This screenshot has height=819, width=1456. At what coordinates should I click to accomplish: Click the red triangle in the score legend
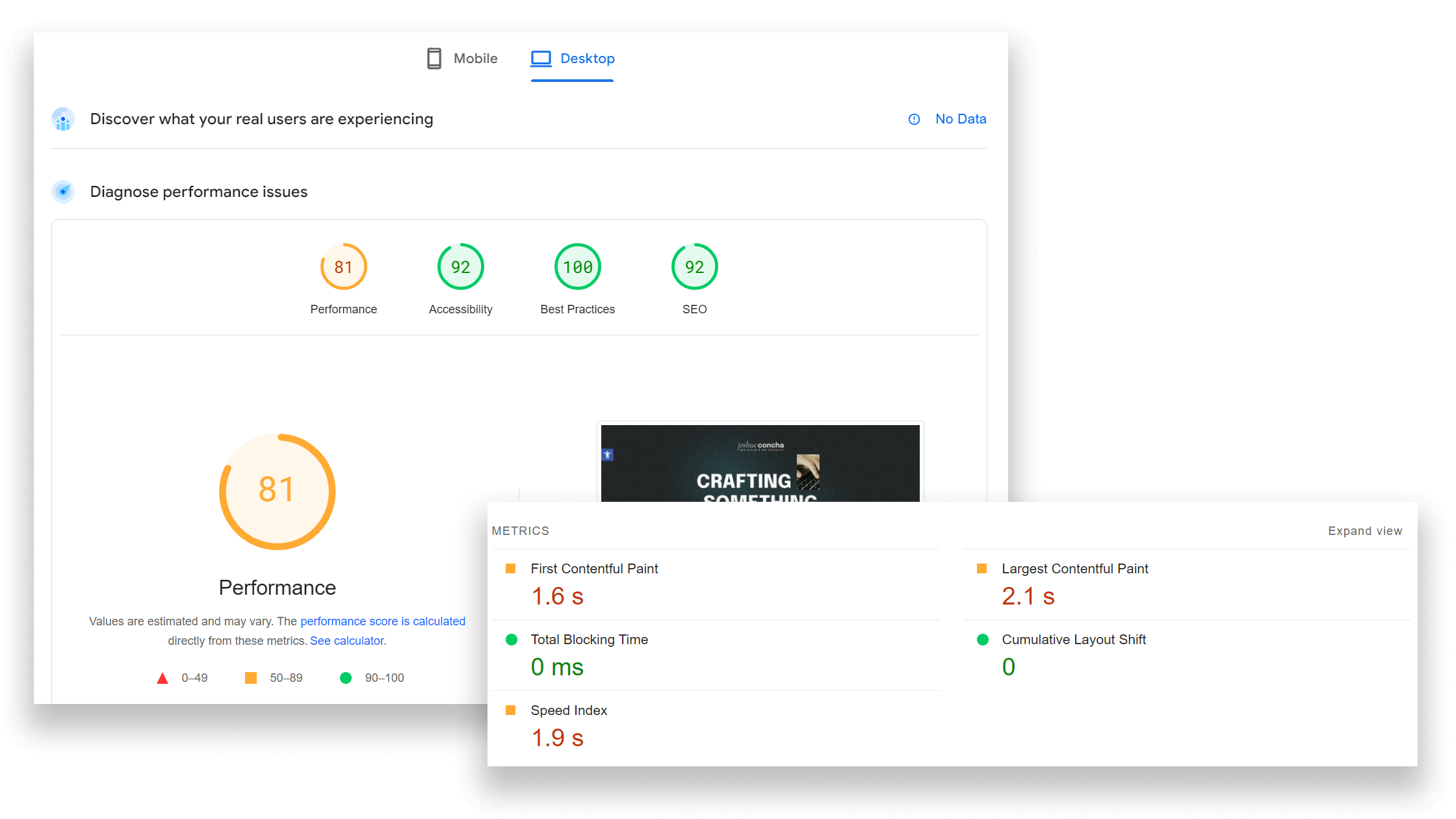[x=162, y=677]
